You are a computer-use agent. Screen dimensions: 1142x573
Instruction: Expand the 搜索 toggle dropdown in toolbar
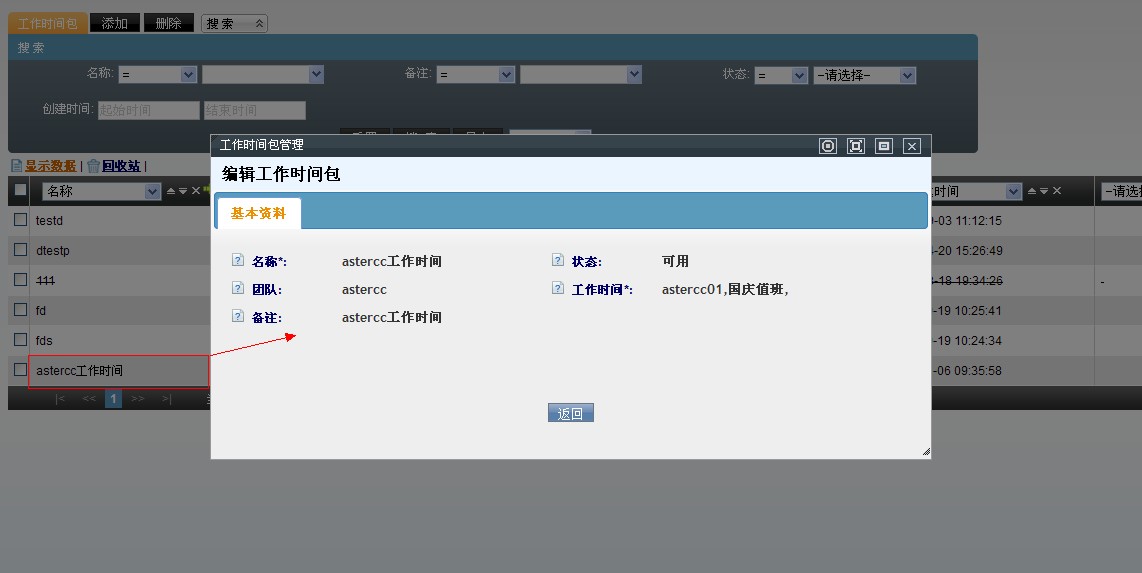[x=234, y=23]
